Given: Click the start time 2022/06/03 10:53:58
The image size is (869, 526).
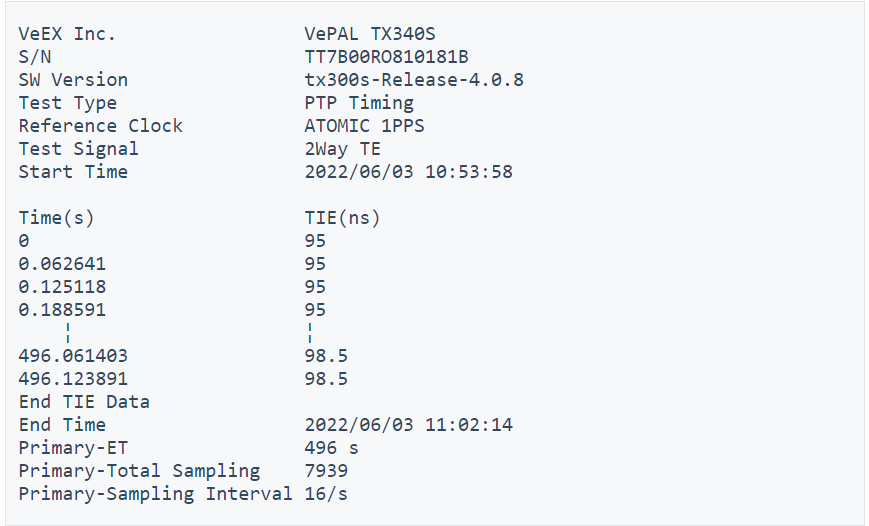Looking at the screenshot, I should tap(408, 172).
